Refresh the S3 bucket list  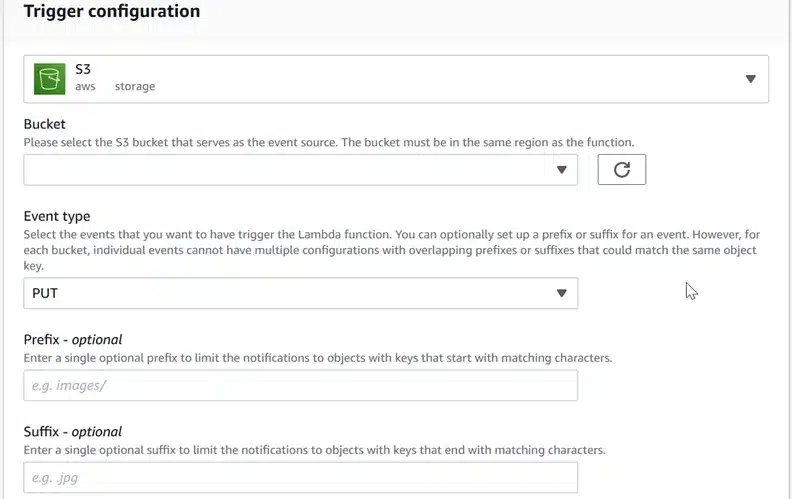point(621,170)
